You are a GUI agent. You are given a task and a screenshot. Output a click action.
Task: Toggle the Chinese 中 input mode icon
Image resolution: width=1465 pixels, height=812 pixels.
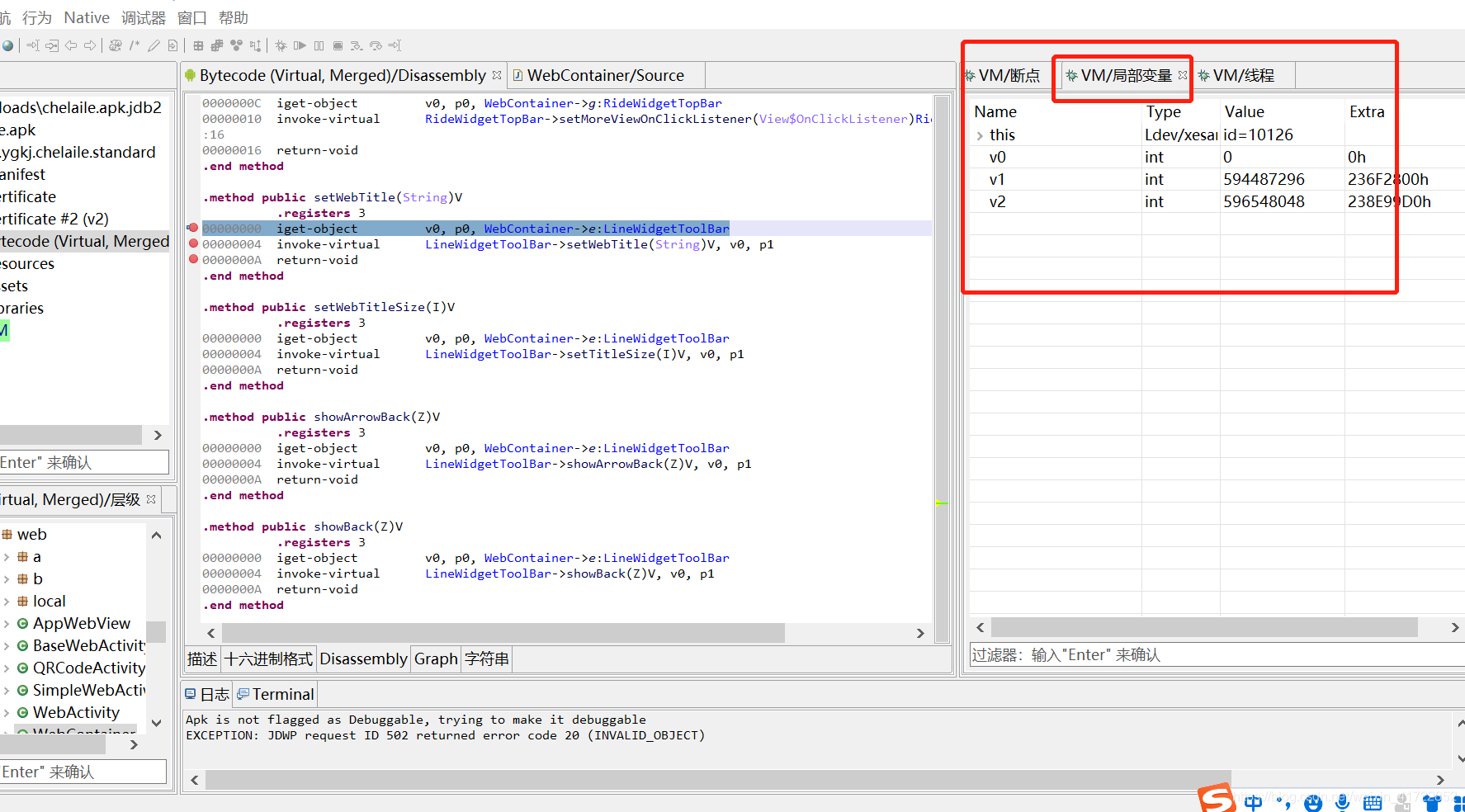1253,803
